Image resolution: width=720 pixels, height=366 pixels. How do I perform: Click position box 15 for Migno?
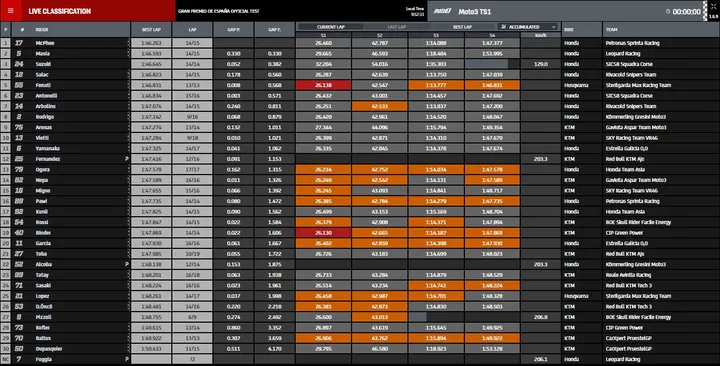(6, 191)
